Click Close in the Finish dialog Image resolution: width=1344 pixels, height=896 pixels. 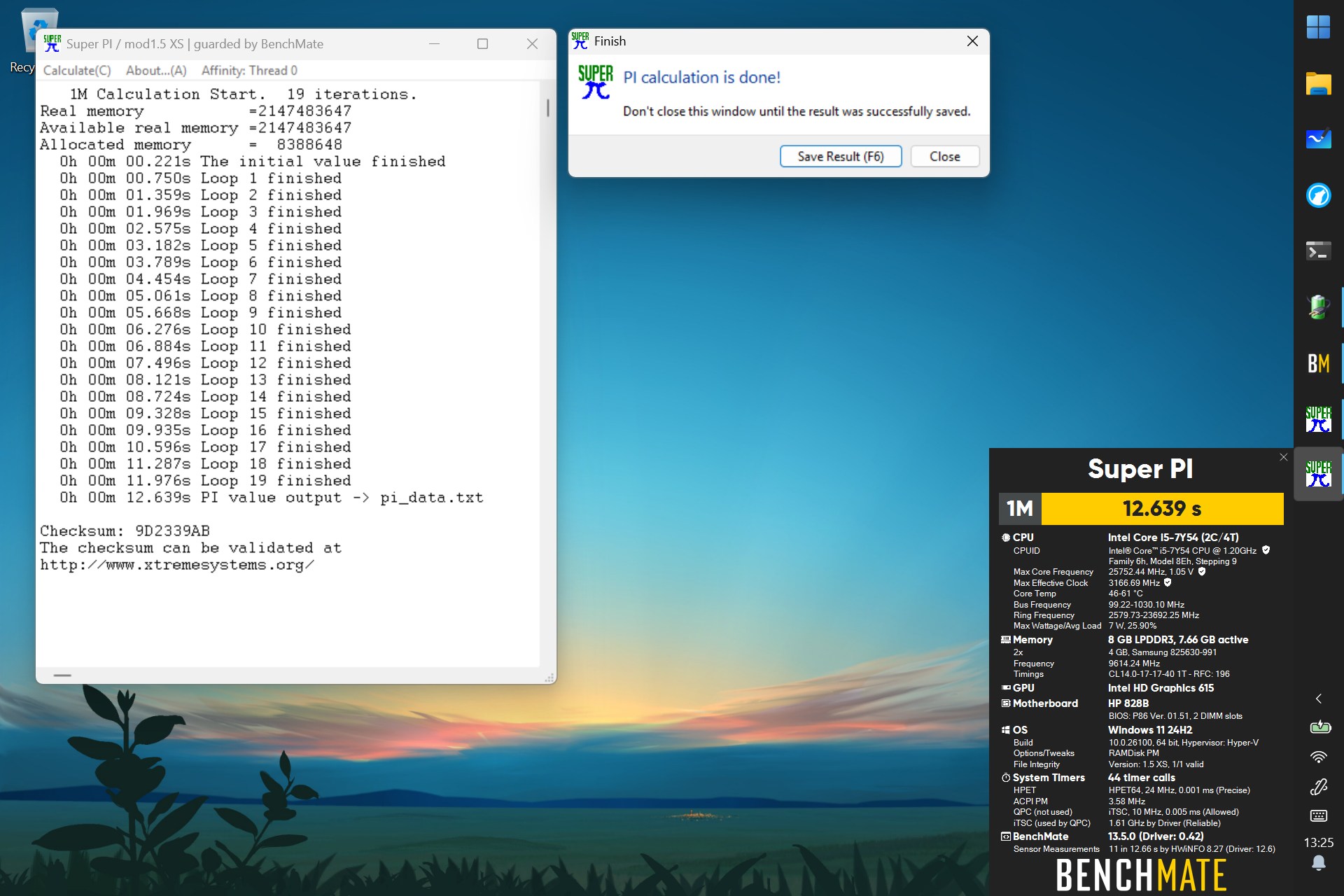(x=944, y=157)
